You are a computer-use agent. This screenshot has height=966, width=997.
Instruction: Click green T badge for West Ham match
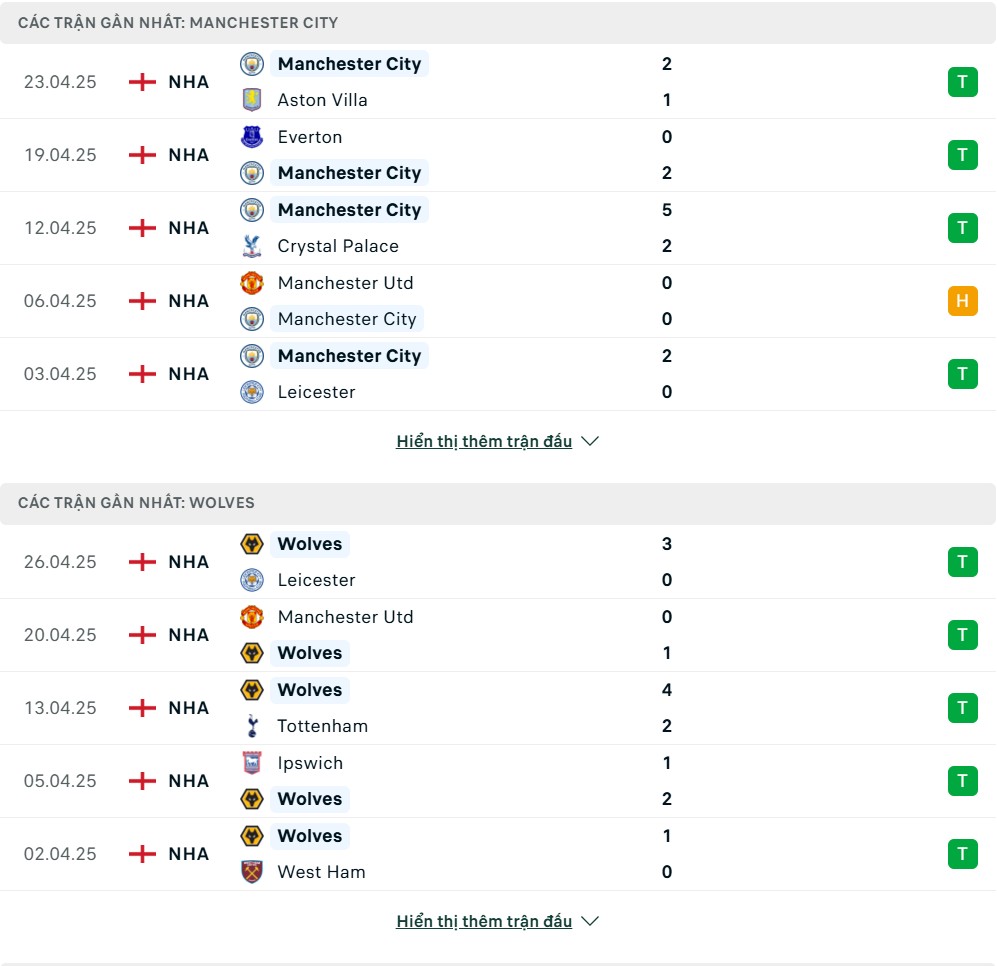tap(963, 853)
